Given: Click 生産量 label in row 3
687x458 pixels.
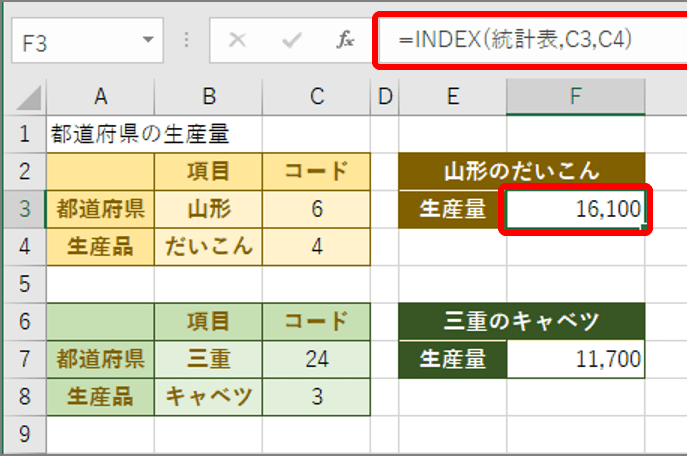Looking at the screenshot, I should (x=453, y=209).
